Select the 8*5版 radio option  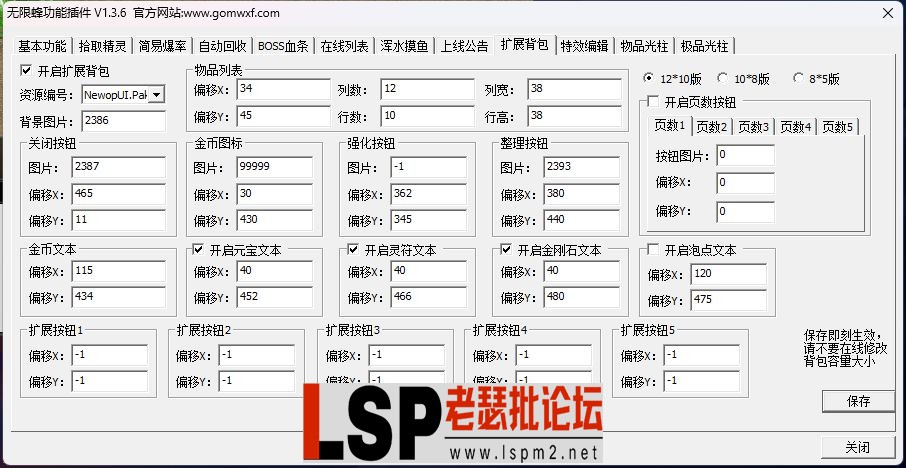pos(798,78)
